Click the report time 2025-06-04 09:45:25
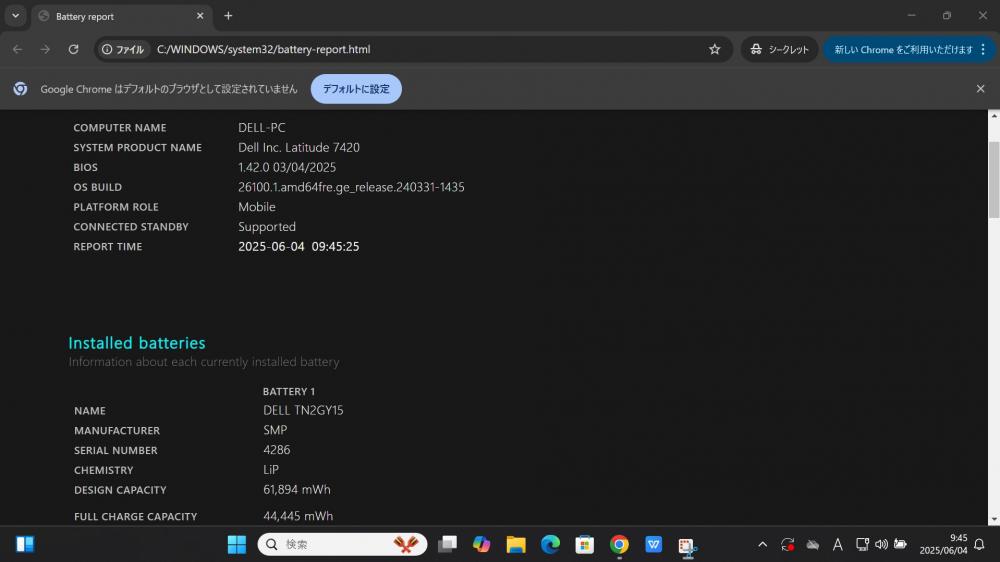The width and height of the screenshot is (1000, 562). click(298, 246)
